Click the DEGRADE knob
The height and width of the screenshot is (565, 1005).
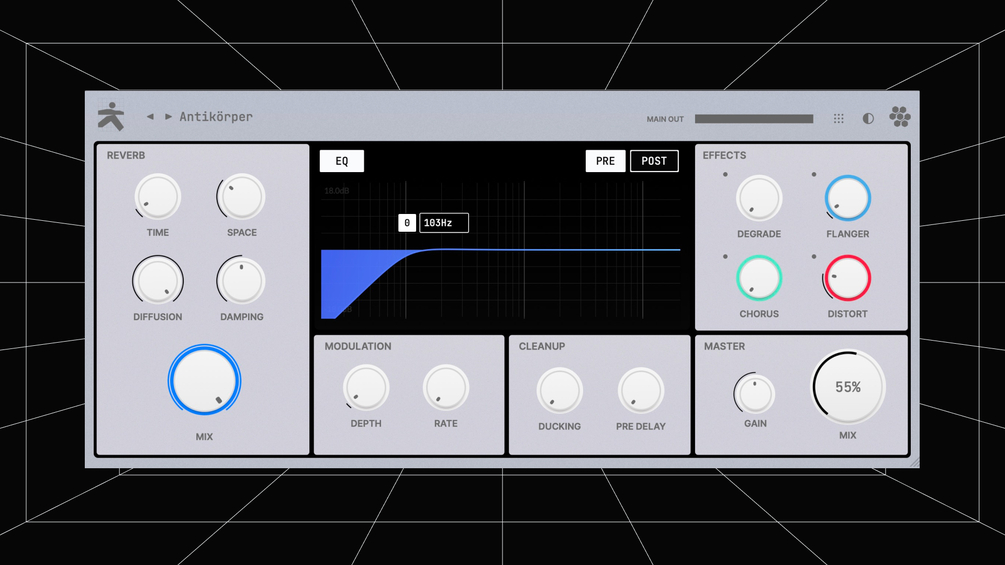(759, 198)
